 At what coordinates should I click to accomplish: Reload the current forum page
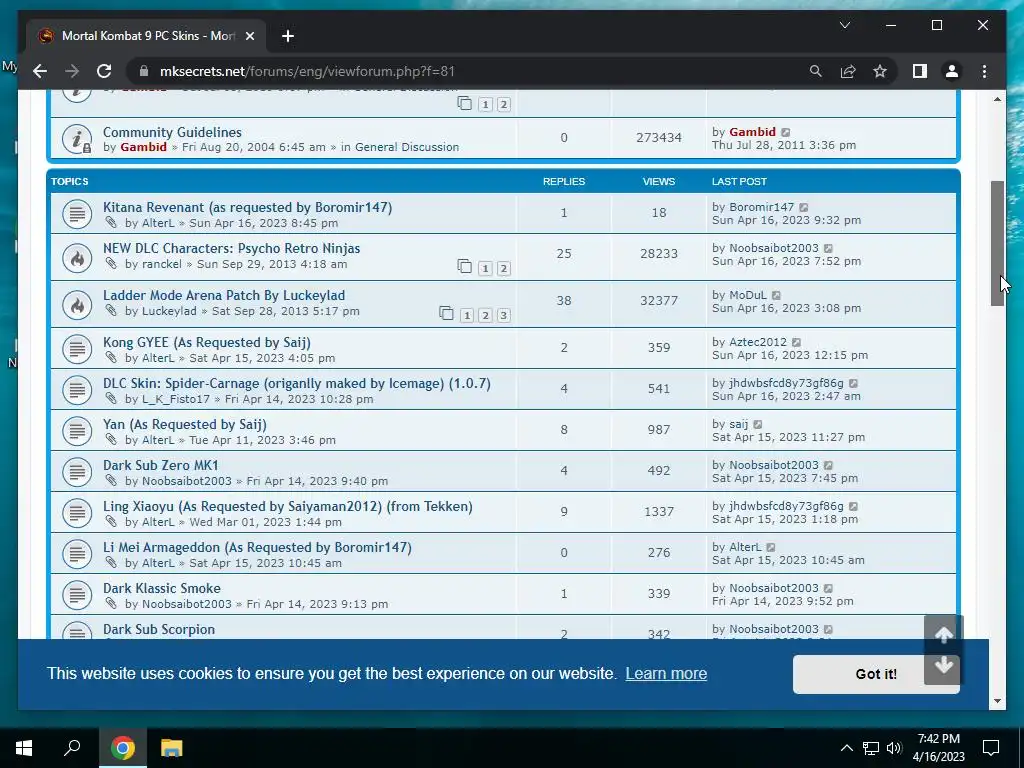click(104, 71)
